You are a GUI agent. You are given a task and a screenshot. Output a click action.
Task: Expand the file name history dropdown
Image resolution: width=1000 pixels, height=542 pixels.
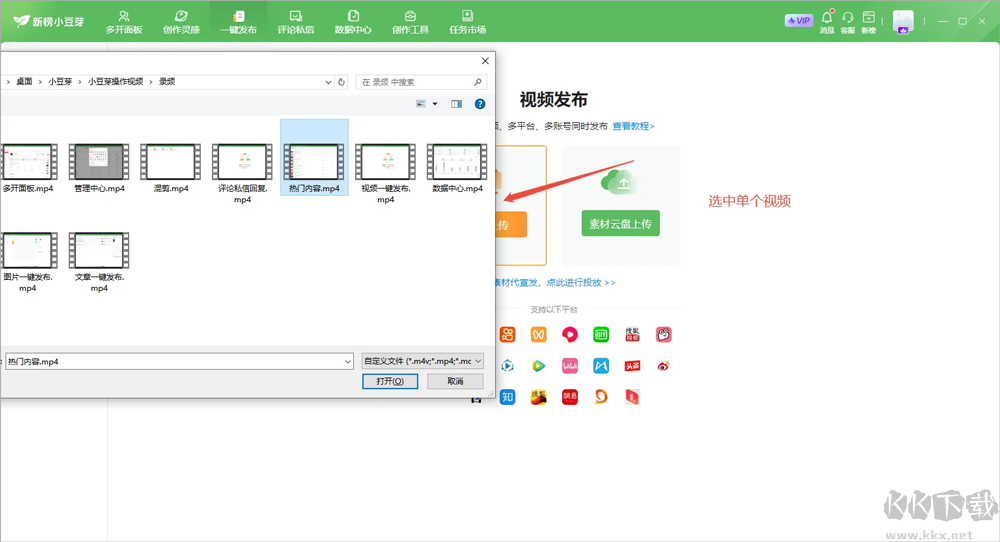pos(347,361)
